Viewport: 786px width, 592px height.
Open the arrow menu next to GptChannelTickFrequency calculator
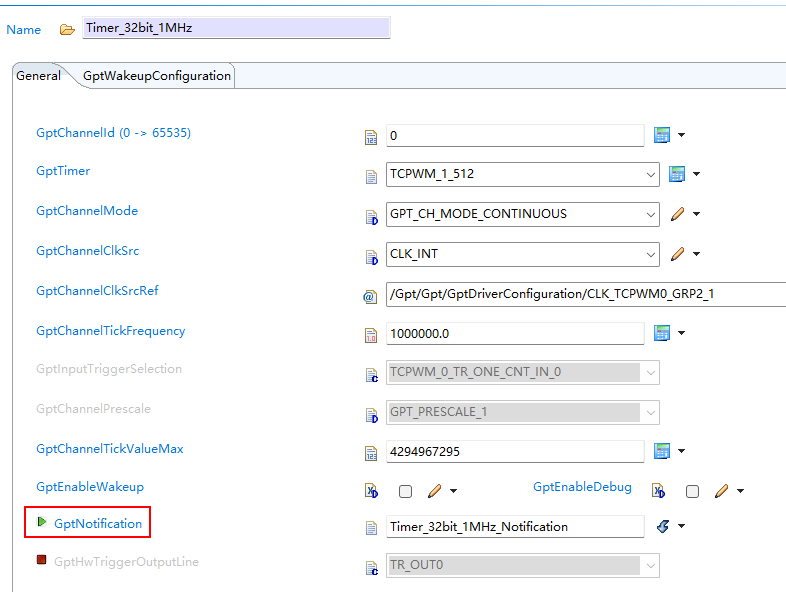681,333
